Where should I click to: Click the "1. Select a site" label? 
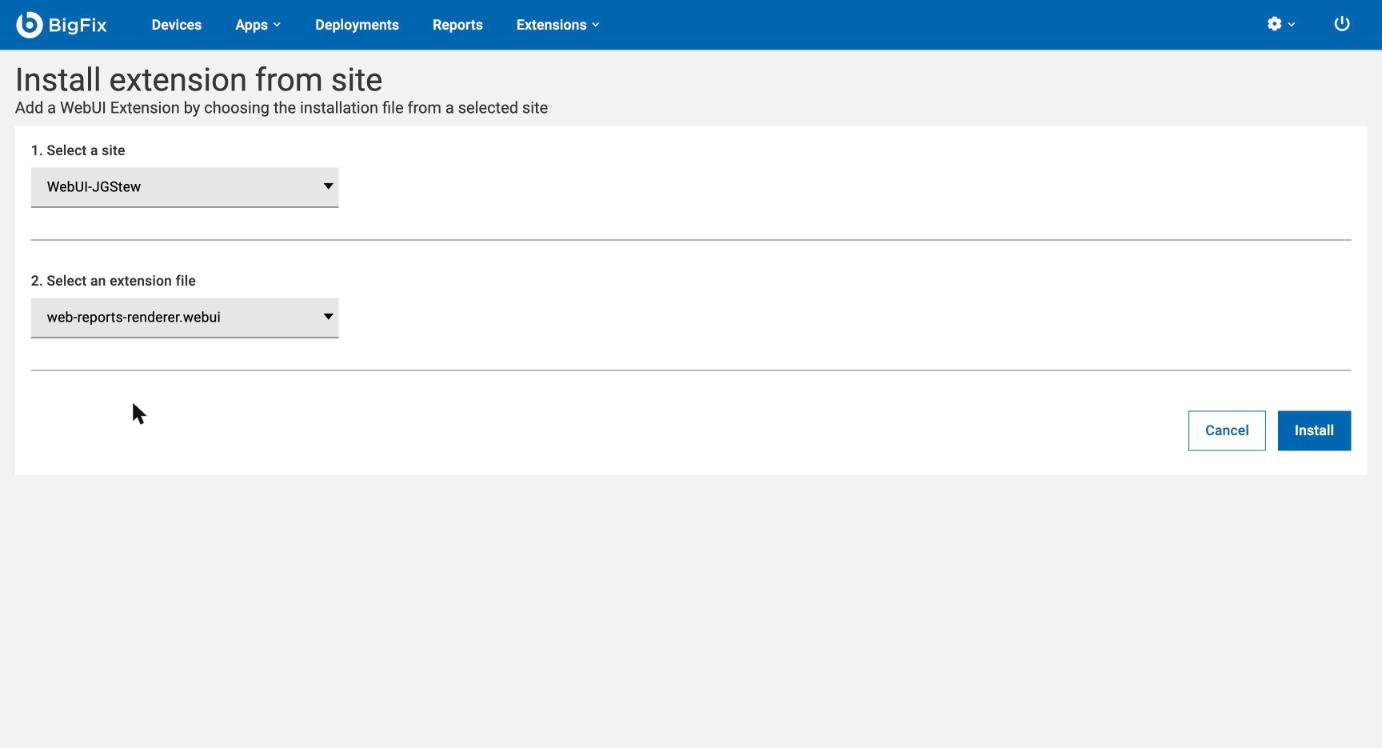pyautogui.click(x=78, y=150)
